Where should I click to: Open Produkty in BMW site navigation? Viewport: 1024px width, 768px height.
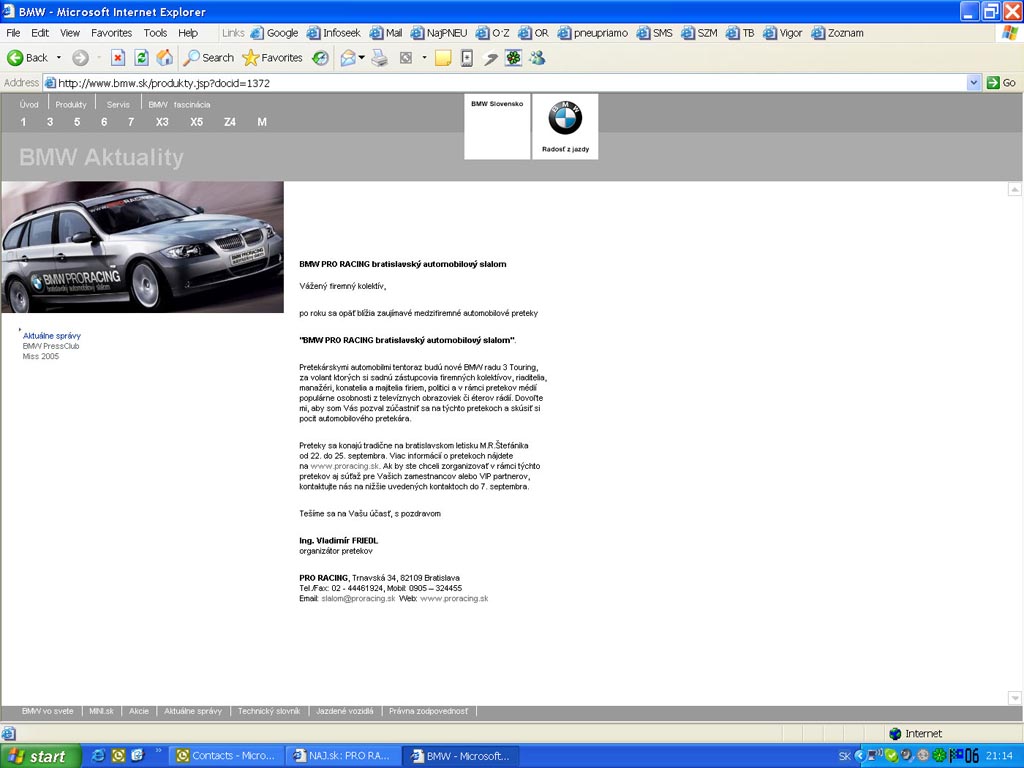click(x=71, y=104)
